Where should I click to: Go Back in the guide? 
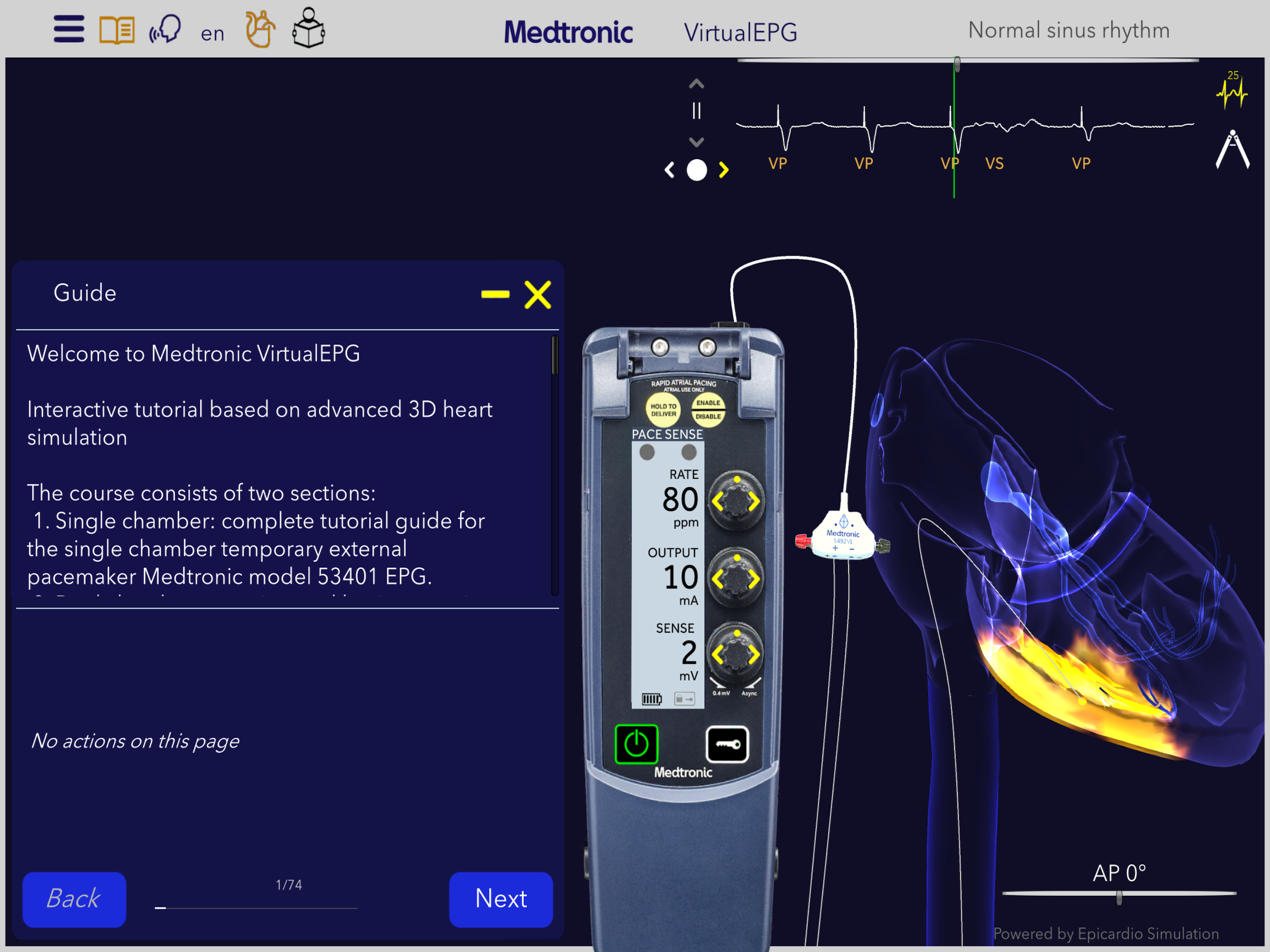74,899
